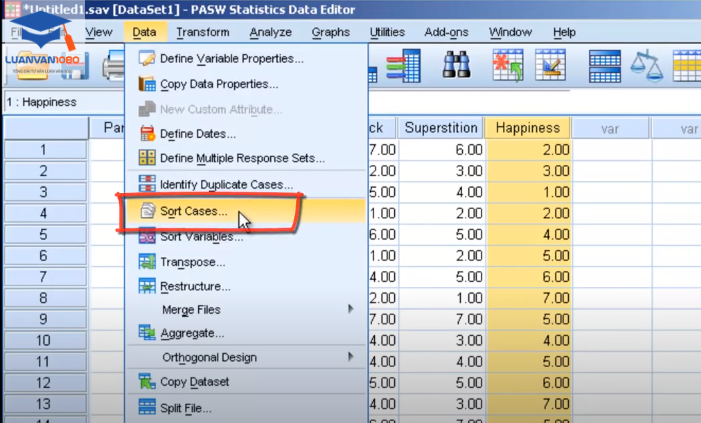Open the Utilities menu
701x423 pixels.
[x=387, y=32]
